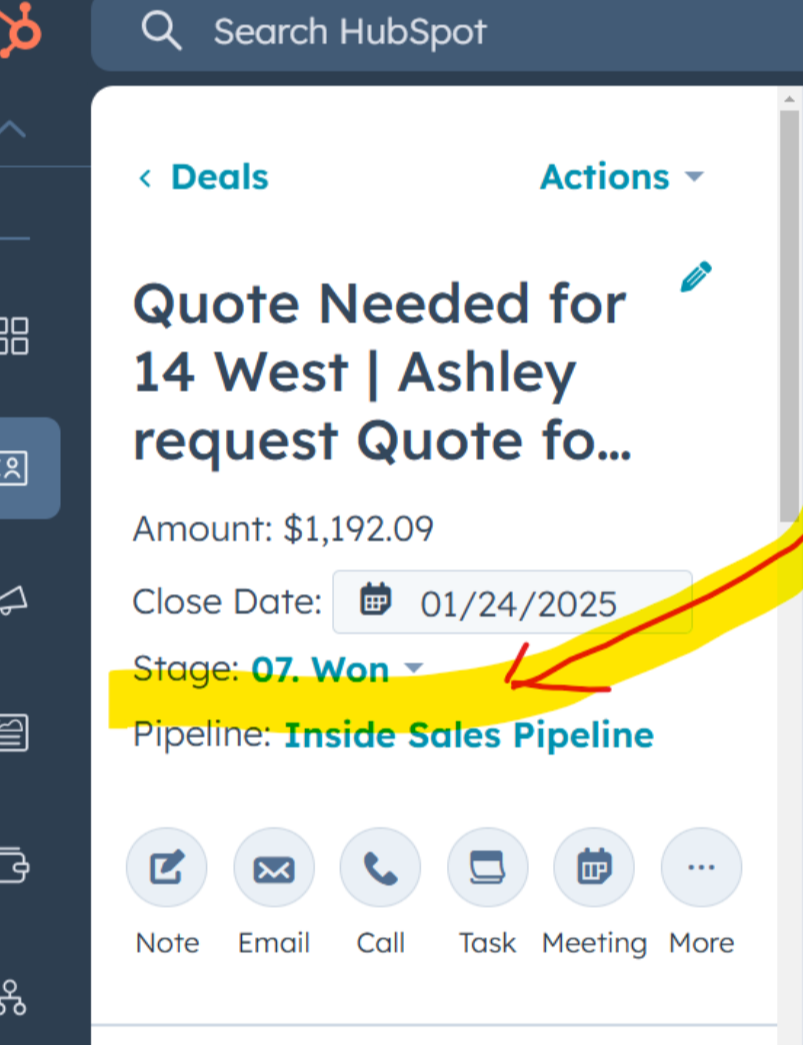Open the Inside Sales Pipeline link
The width and height of the screenshot is (803, 1045).
click(x=468, y=734)
